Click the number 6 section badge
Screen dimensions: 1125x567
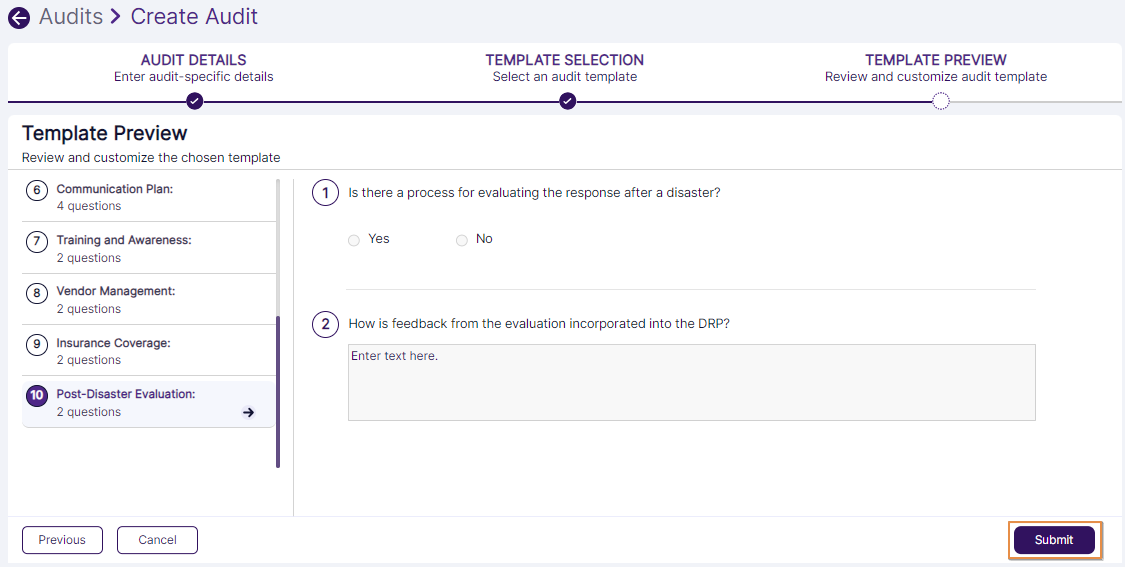(37, 190)
